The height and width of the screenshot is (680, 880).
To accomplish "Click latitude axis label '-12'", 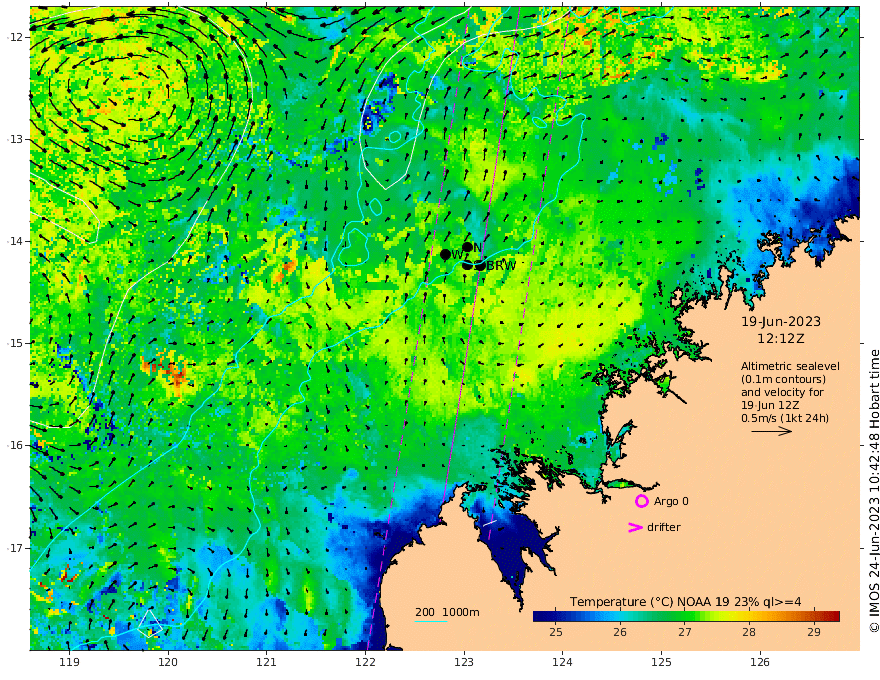I will click(15, 37).
